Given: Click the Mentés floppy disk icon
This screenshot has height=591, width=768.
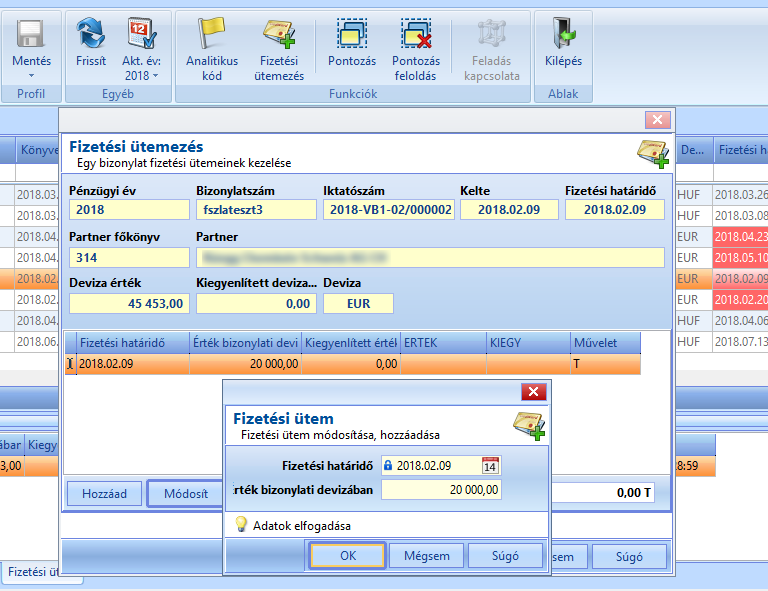Looking at the screenshot, I should coord(31,33).
